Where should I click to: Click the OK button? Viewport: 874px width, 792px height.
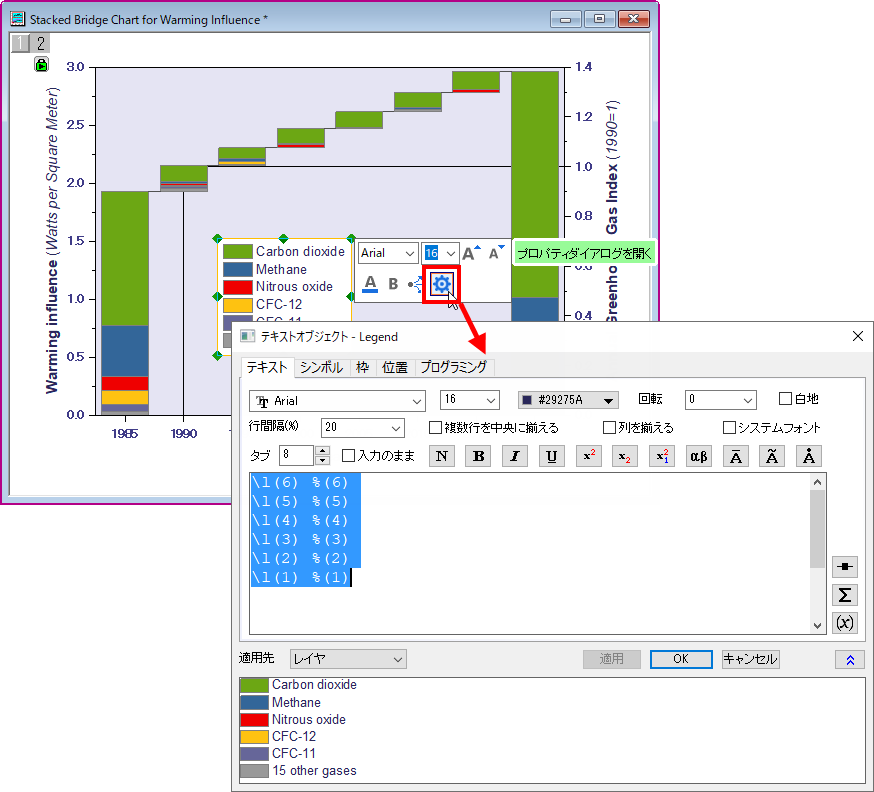click(680, 659)
